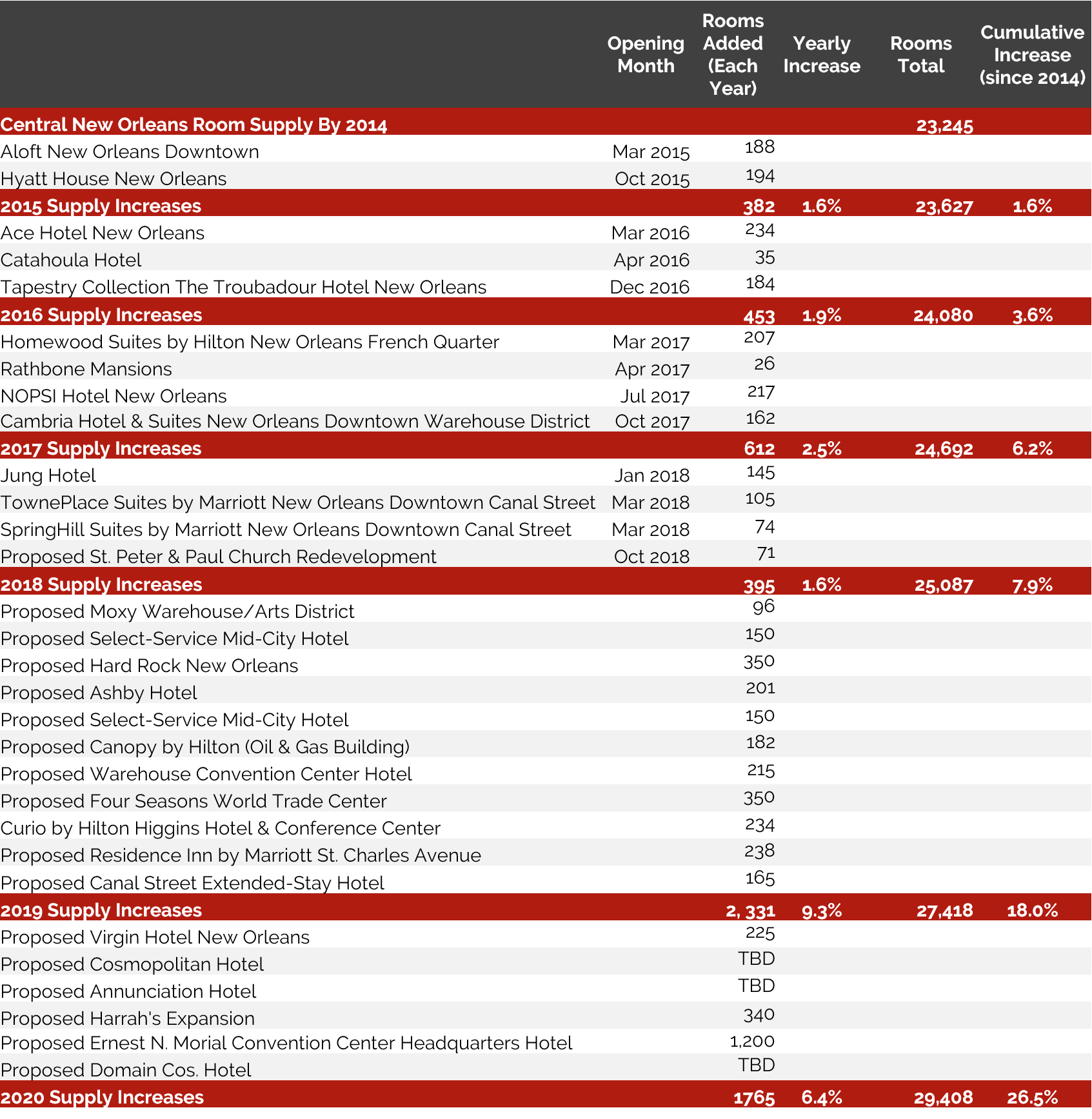Select 'Proposed Harrah's Expansion' row

pyautogui.click(x=128, y=1018)
